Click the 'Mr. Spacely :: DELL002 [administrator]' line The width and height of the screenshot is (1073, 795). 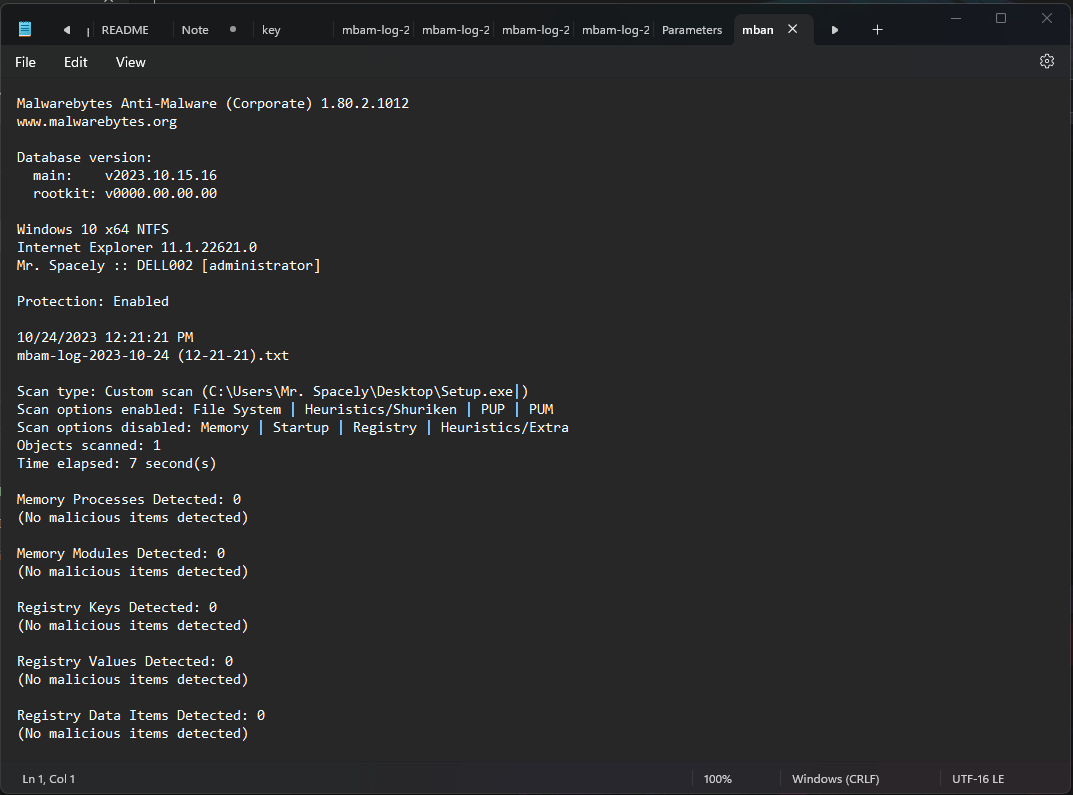[x=168, y=265]
